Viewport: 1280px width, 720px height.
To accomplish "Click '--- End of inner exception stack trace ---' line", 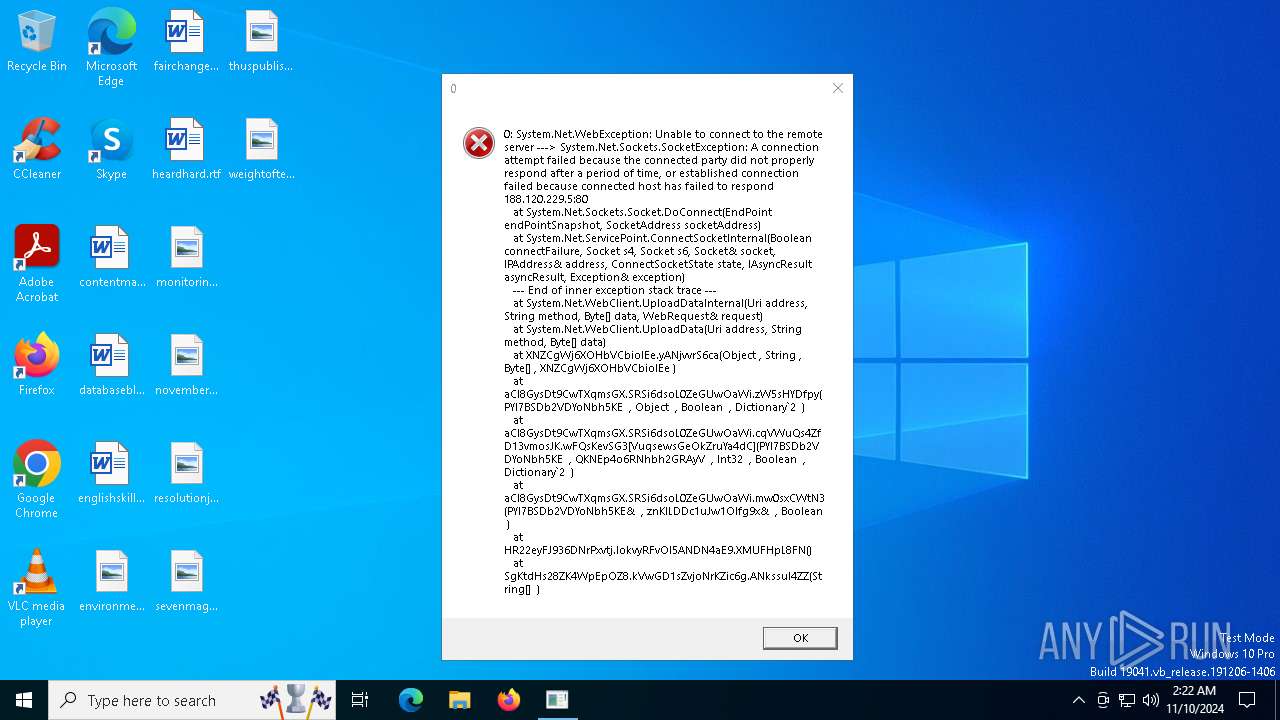I will tap(614, 290).
